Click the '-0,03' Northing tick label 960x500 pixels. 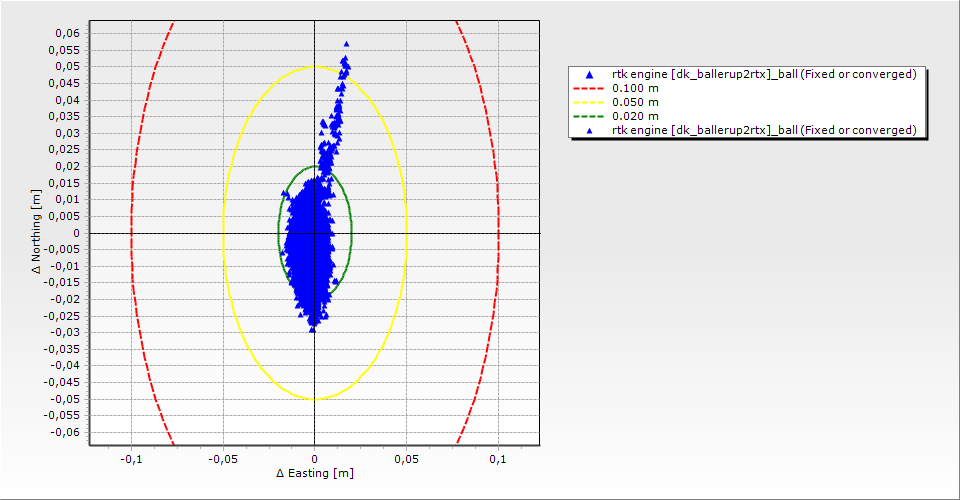click(x=65, y=332)
